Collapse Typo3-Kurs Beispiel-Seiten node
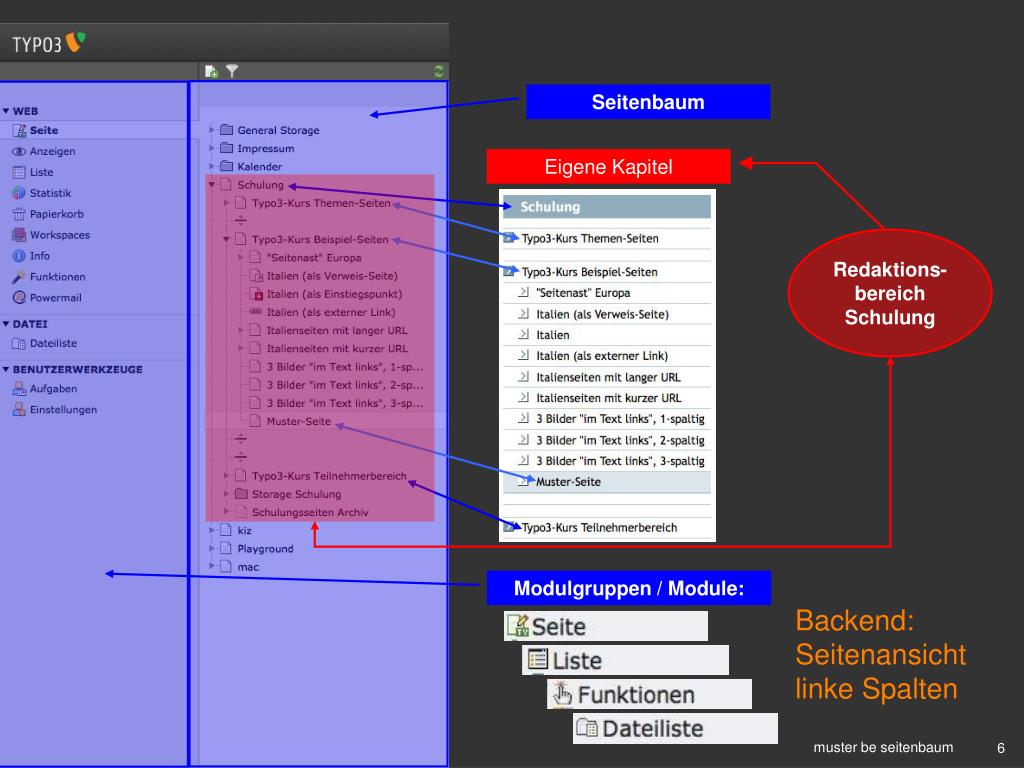Image resolution: width=1024 pixels, height=768 pixels. click(x=226, y=240)
